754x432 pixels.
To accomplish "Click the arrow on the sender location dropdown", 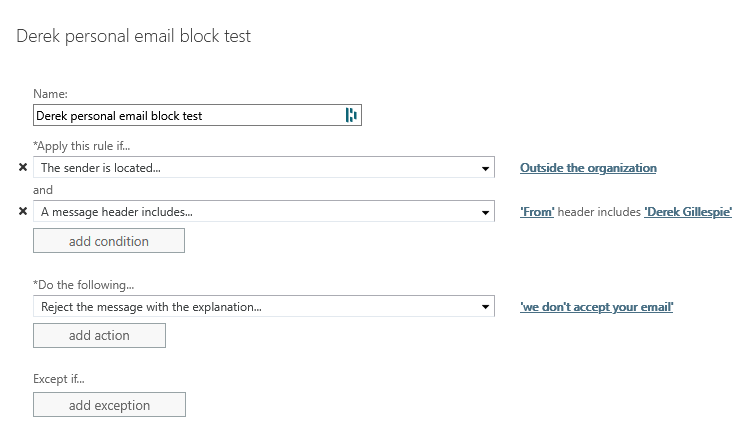I will pos(485,168).
